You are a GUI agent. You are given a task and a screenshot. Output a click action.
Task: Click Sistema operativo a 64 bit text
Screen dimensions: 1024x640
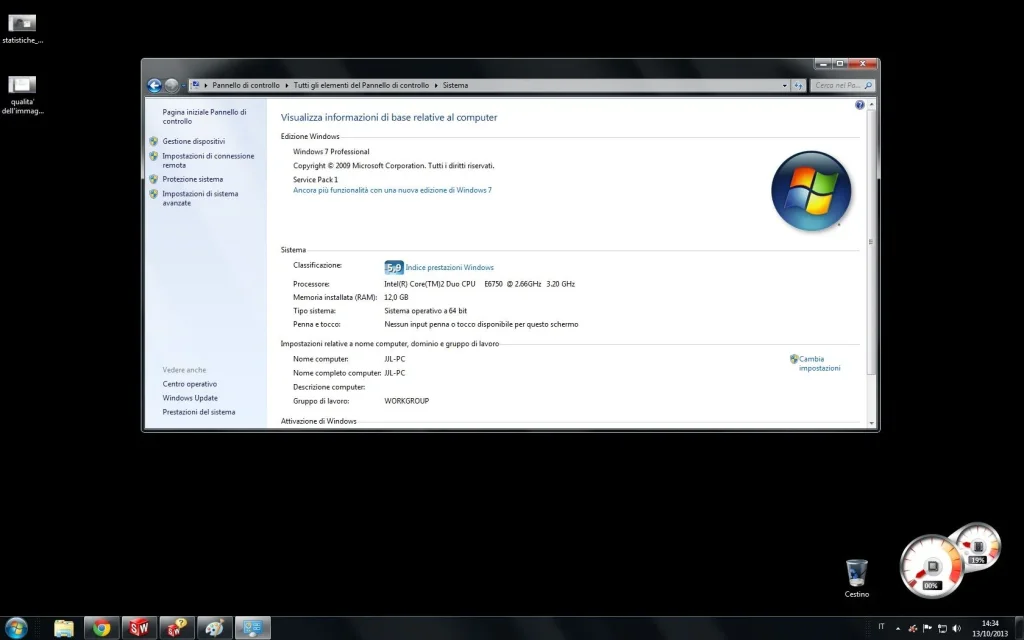[x=426, y=311]
